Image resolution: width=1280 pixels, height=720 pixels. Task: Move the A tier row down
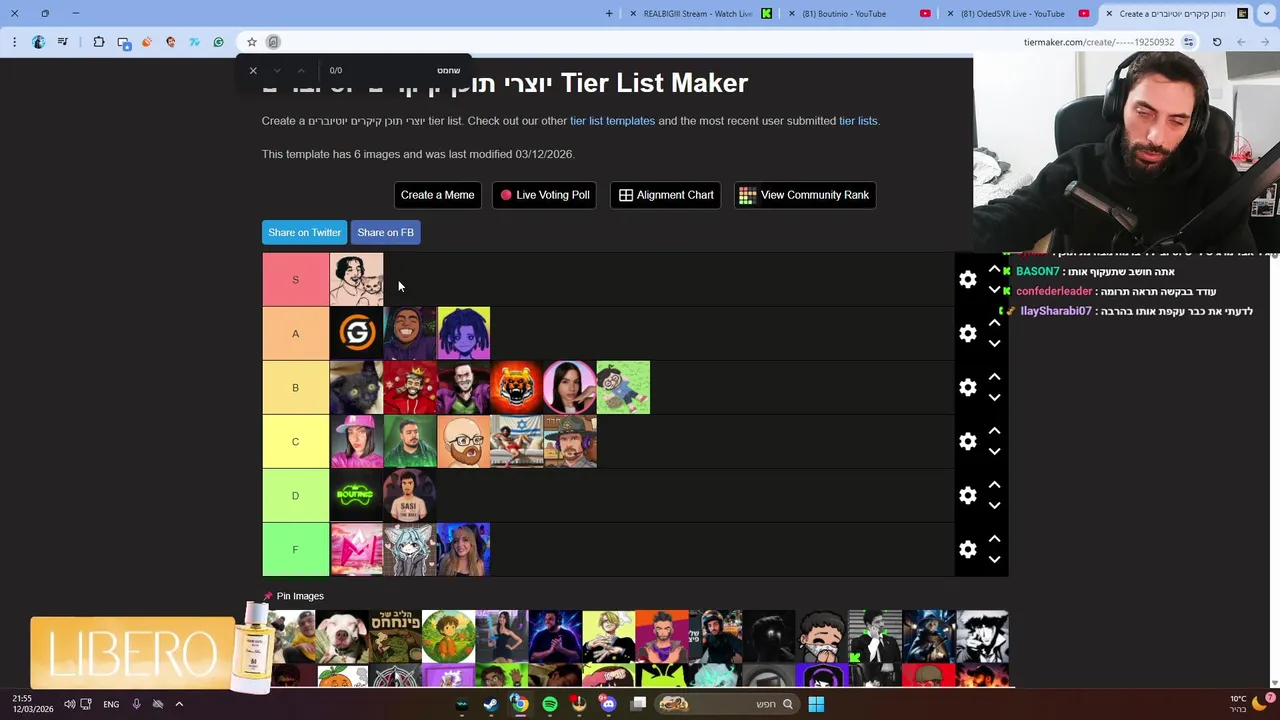coord(994,344)
